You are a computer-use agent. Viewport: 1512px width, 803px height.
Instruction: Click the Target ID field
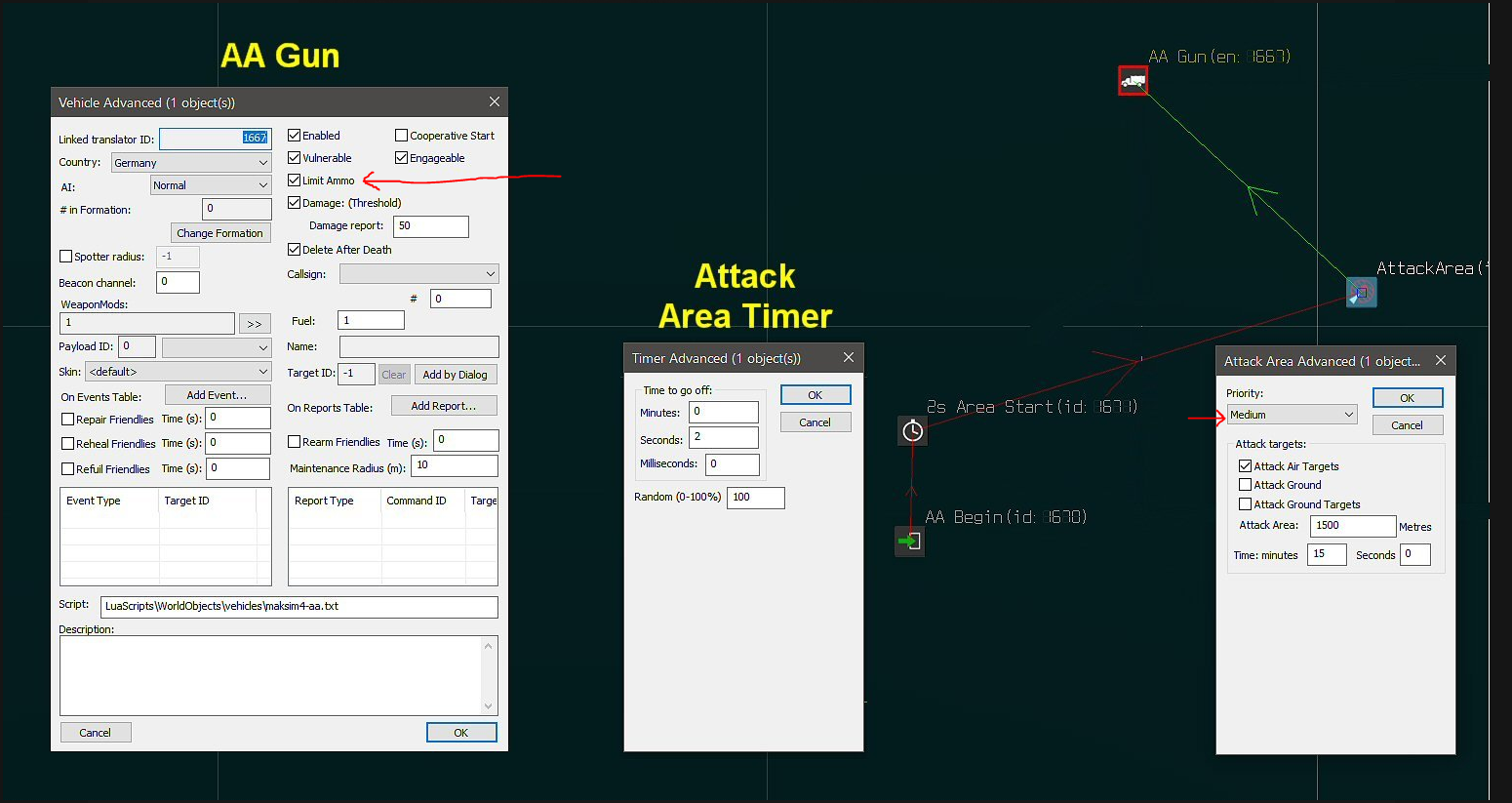(357, 374)
